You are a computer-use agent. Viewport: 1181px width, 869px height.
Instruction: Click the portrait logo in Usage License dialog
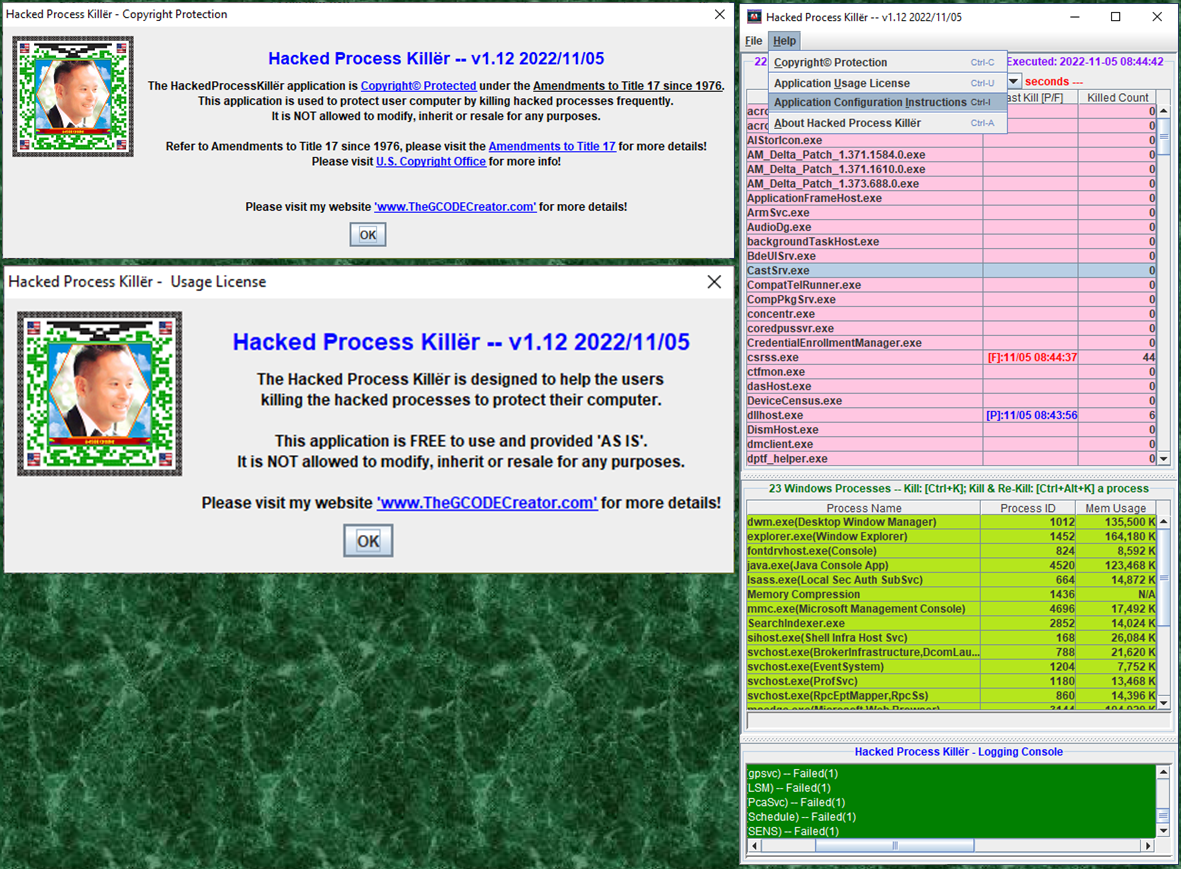[100, 393]
